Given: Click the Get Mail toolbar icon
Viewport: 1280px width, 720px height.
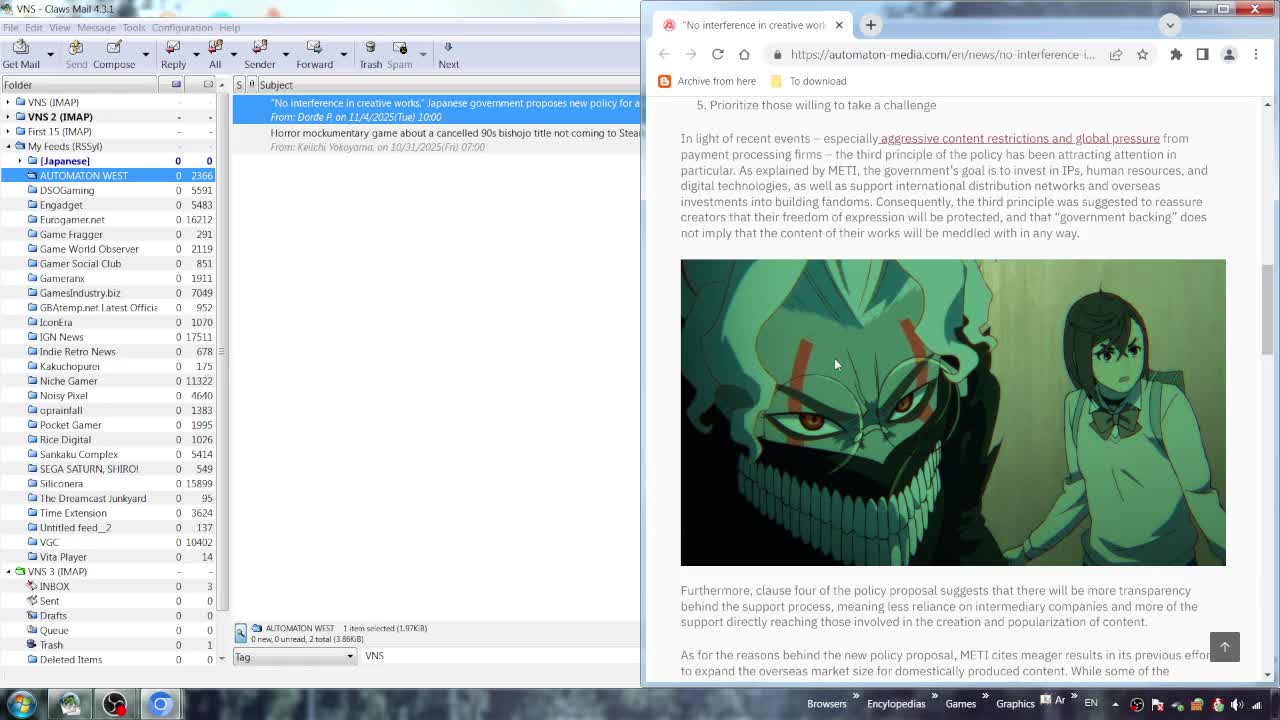Looking at the screenshot, I should (x=21, y=54).
